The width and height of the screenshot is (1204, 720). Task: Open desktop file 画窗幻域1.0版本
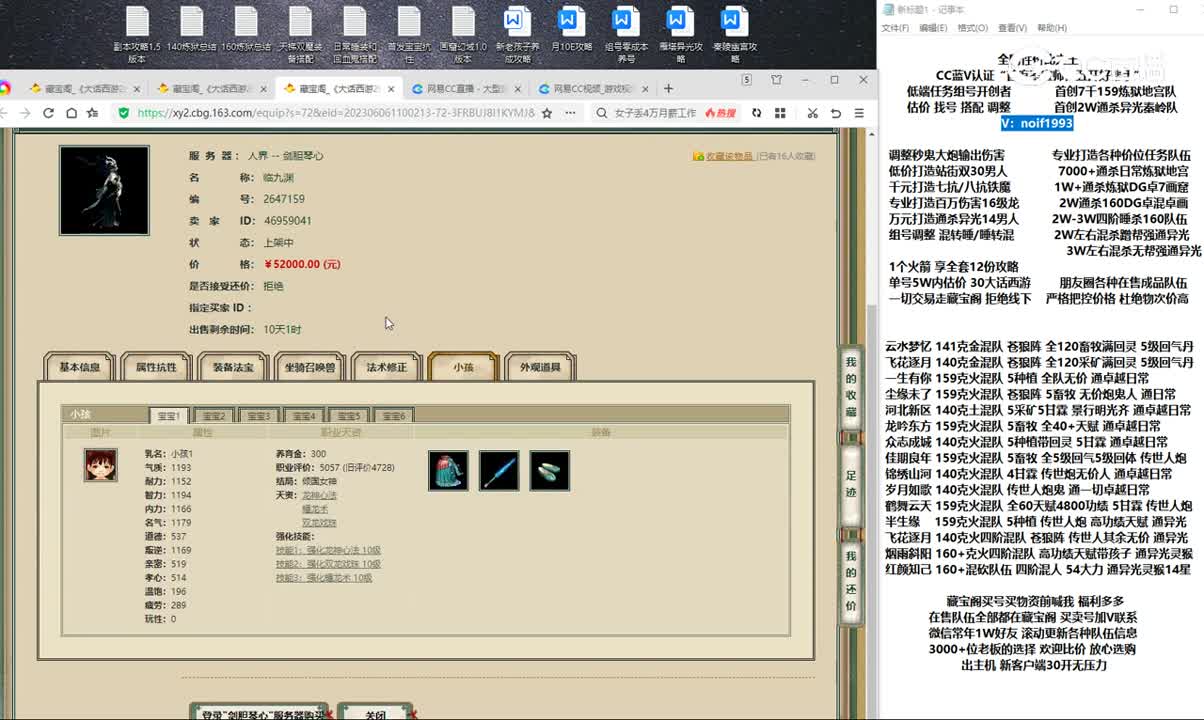click(x=463, y=35)
